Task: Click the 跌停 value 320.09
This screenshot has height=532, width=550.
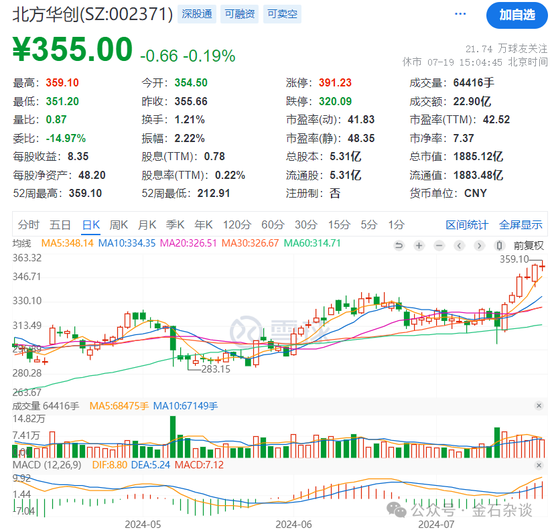Action: click(335, 101)
